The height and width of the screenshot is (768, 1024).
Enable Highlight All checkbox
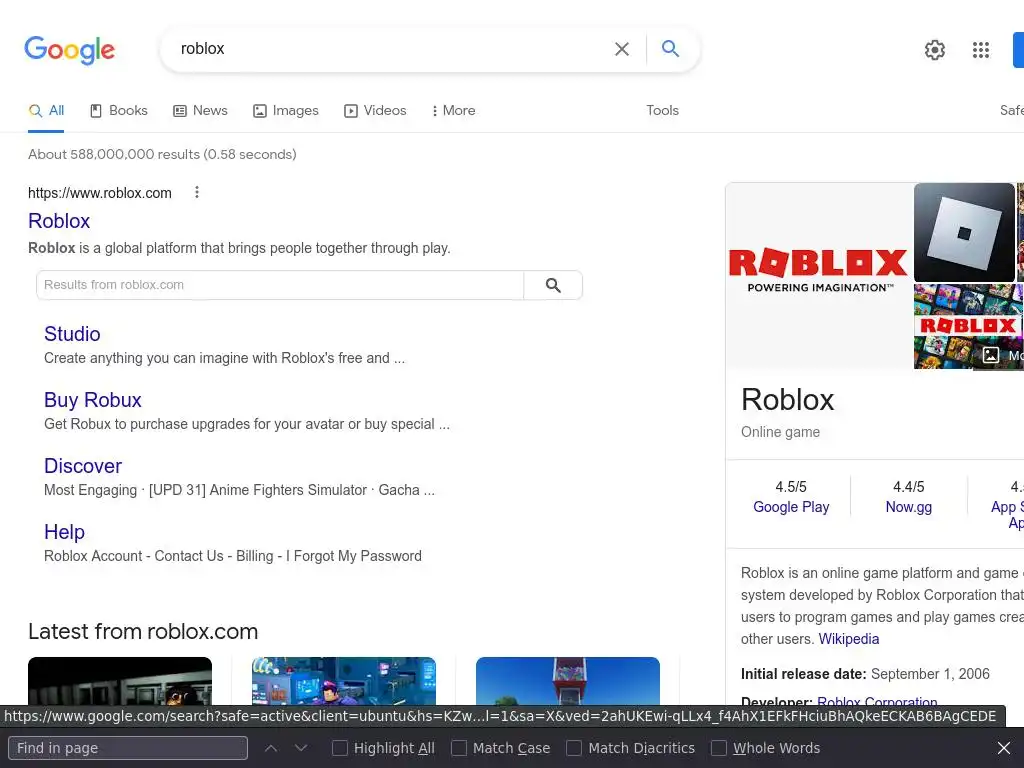[340, 748]
